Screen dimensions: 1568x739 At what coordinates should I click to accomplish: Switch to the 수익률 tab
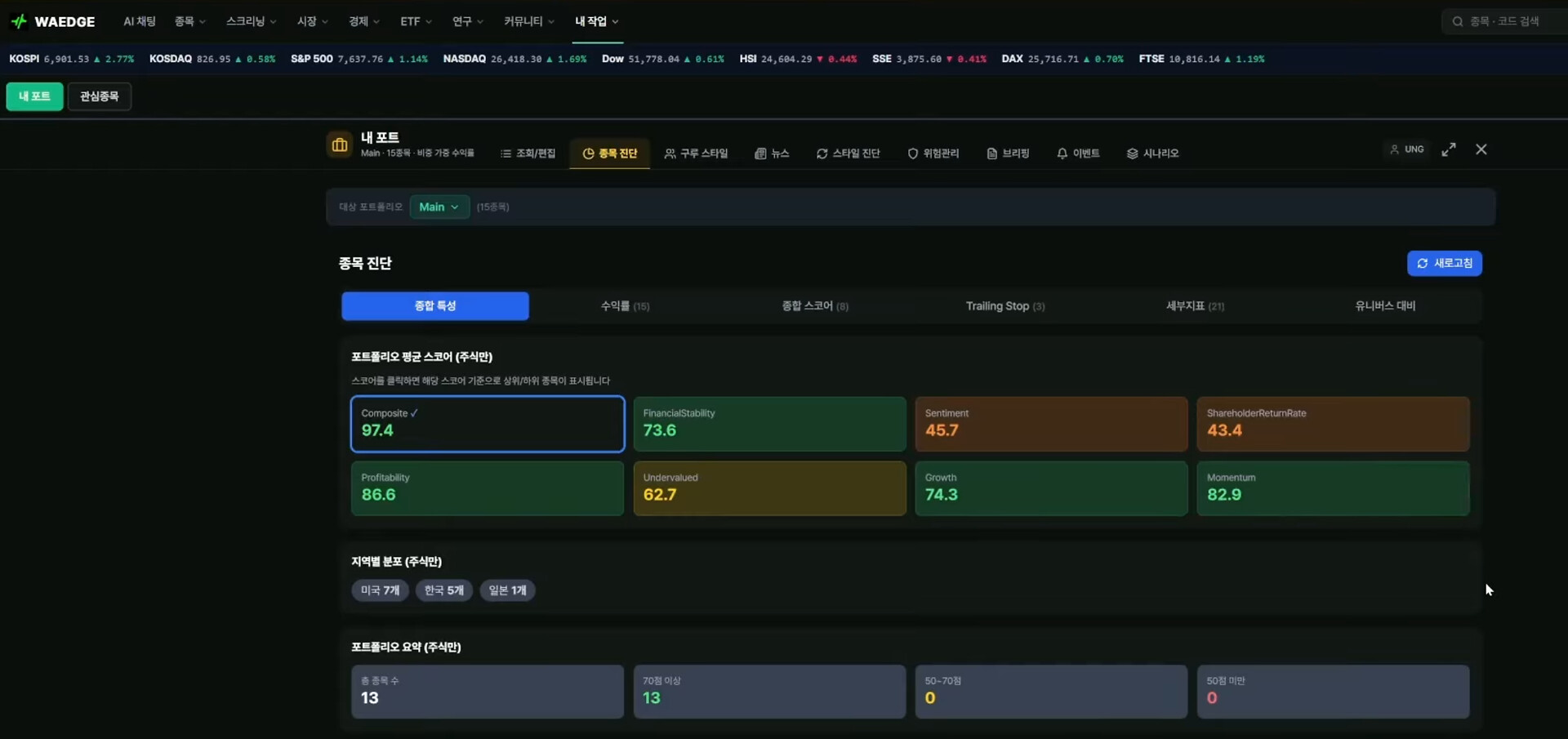coord(625,306)
